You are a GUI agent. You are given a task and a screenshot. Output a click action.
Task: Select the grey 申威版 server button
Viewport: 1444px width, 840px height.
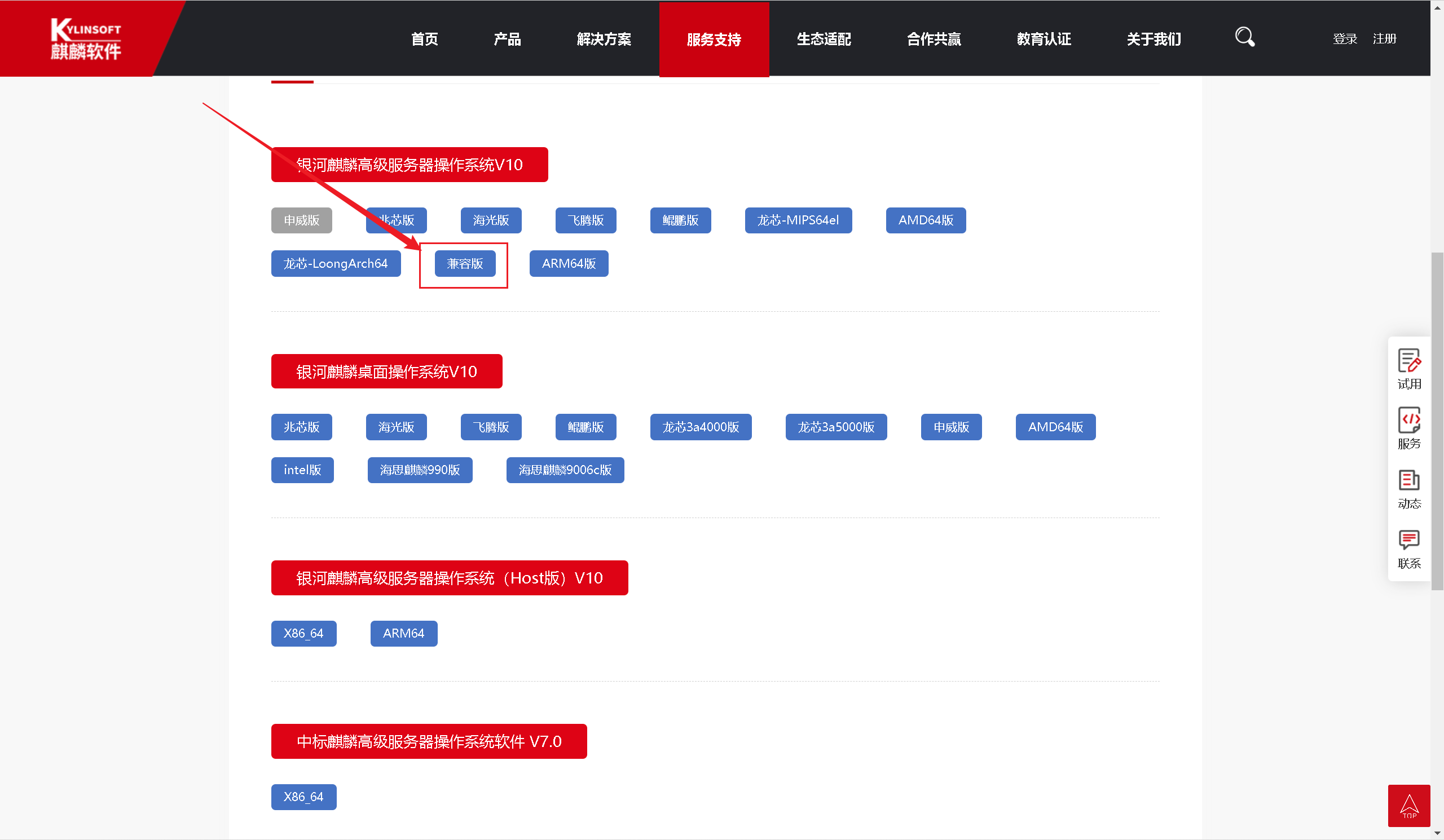pos(301,220)
